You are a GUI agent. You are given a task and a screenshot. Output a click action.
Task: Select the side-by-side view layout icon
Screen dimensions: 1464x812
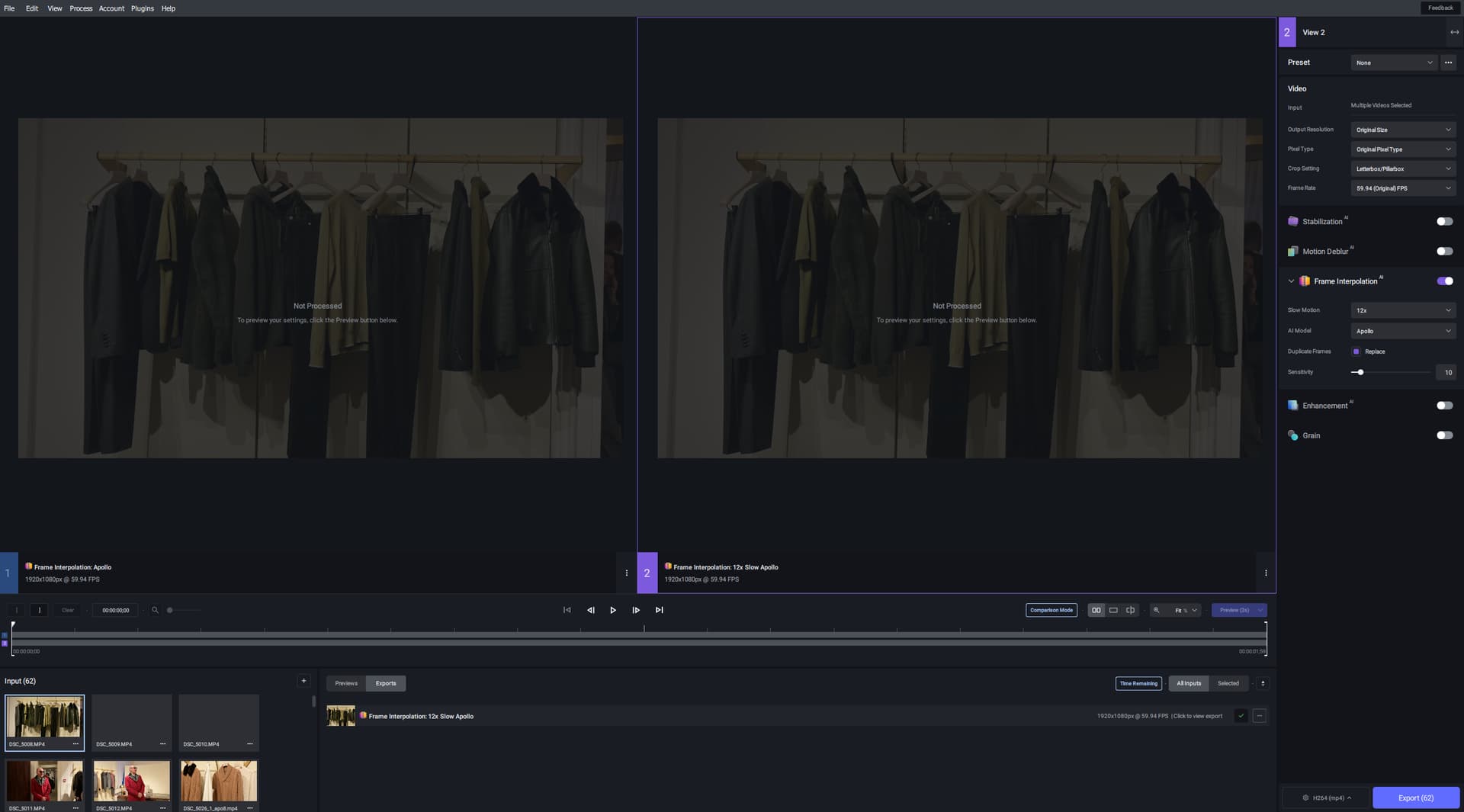pos(1096,610)
